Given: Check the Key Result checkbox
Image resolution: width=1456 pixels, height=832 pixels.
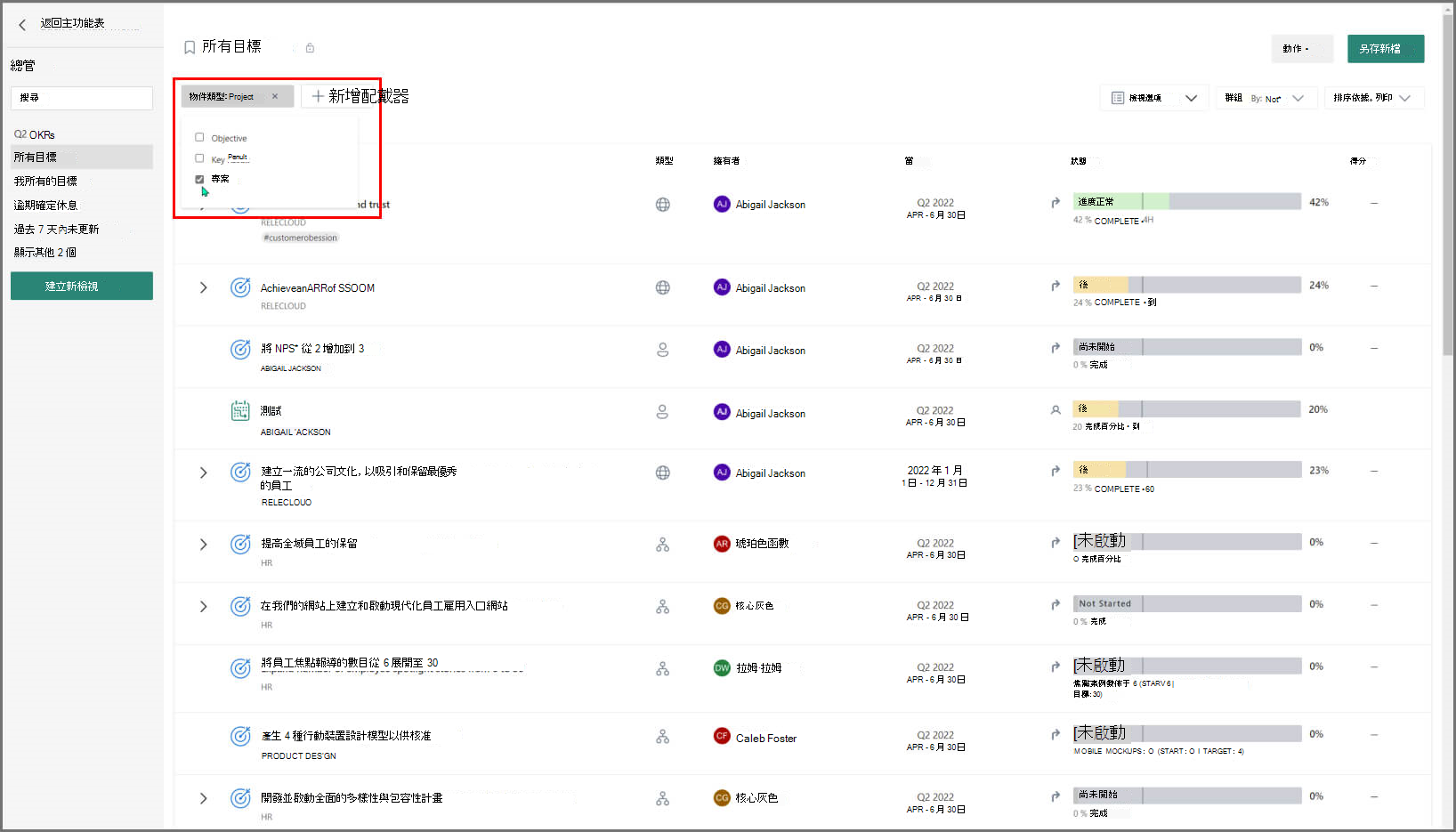Looking at the screenshot, I should point(199,158).
